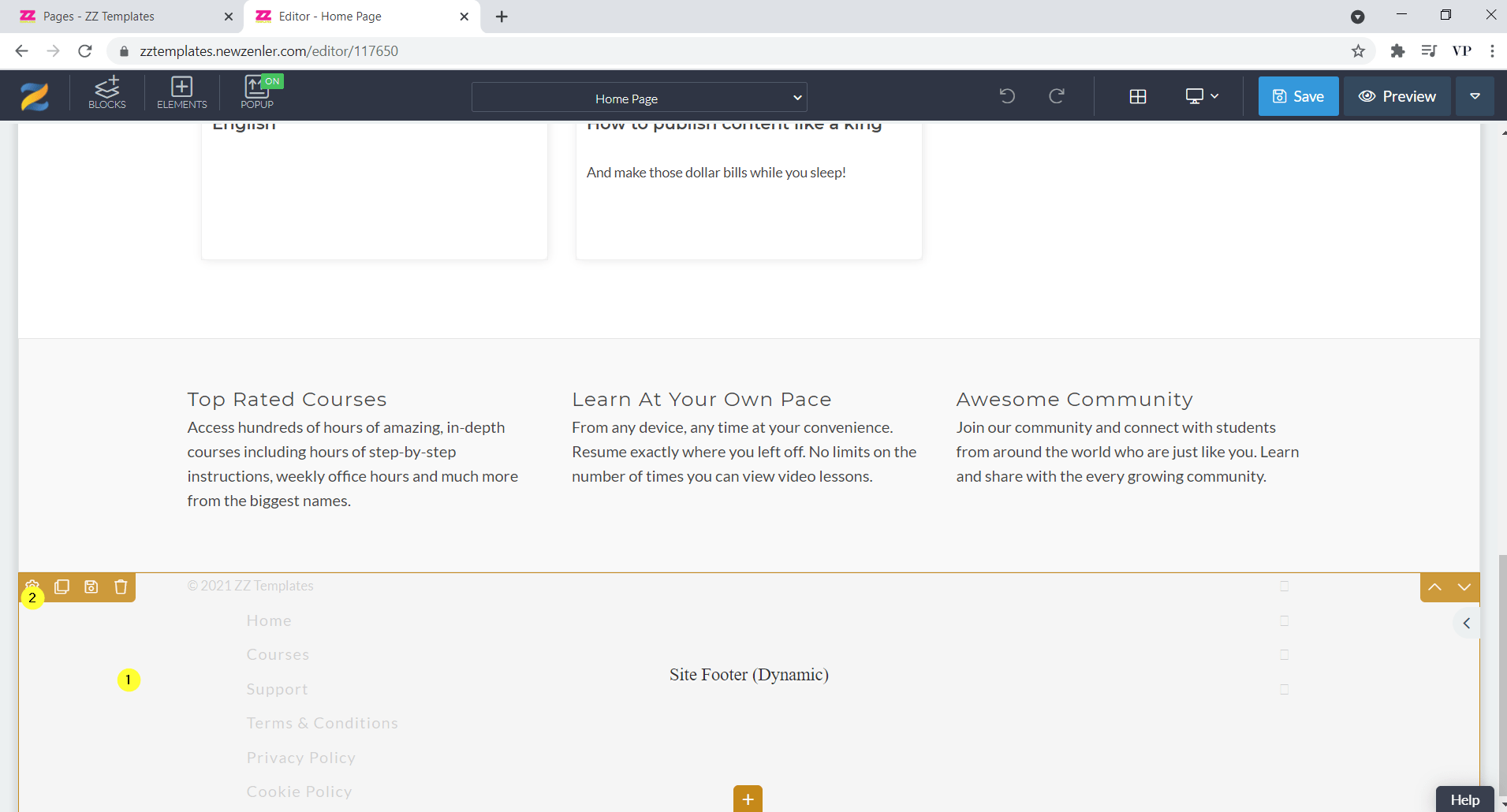
Task: Open the ELEMENTS panel
Action: click(x=181, y=93)
